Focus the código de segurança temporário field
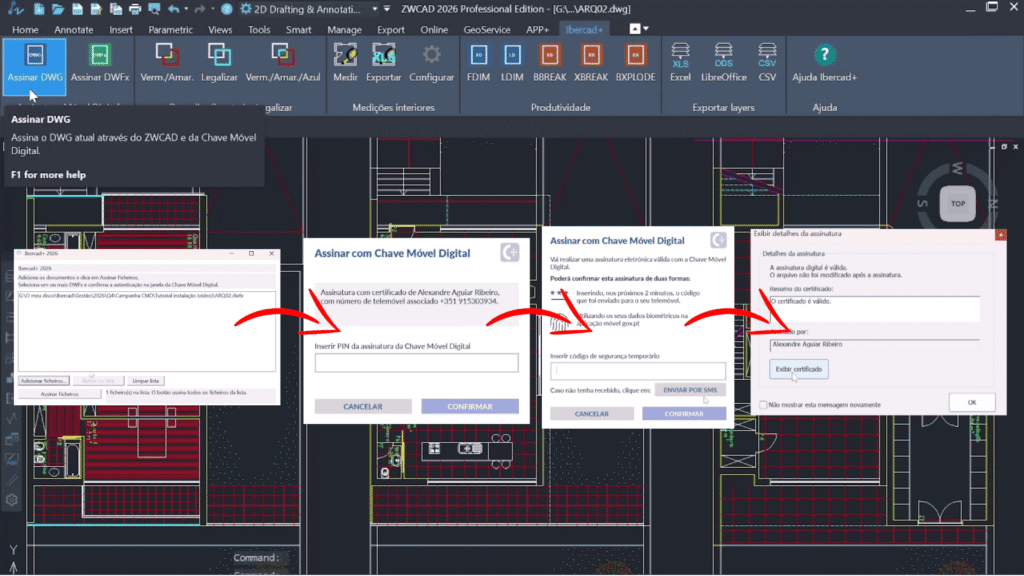1024x576 pixels. (638, 371)
